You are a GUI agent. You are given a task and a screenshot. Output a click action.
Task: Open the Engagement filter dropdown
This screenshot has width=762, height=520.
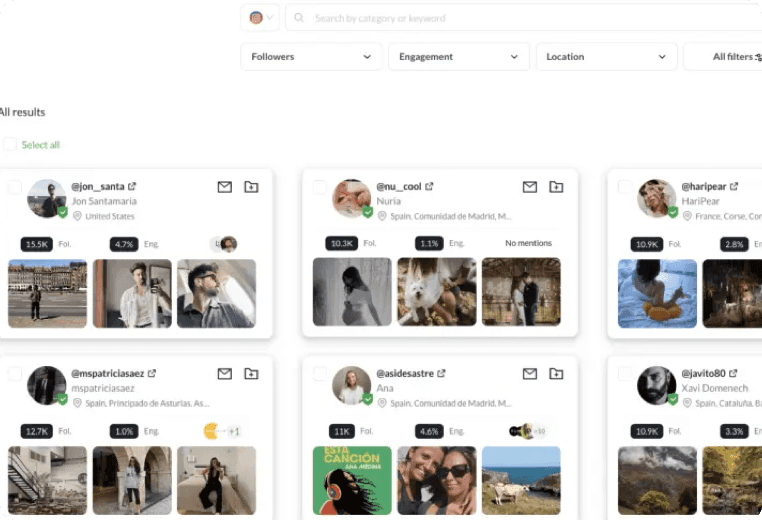coord(459,57)
